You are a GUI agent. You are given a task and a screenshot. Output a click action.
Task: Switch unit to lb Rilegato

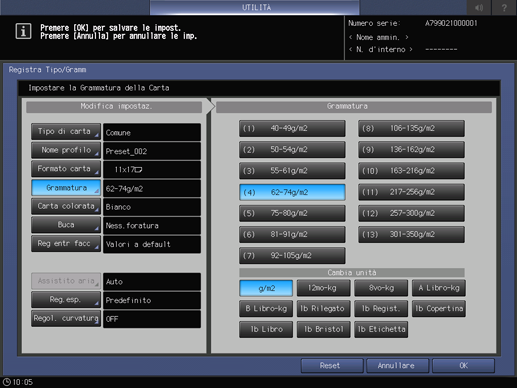point(323,309)
